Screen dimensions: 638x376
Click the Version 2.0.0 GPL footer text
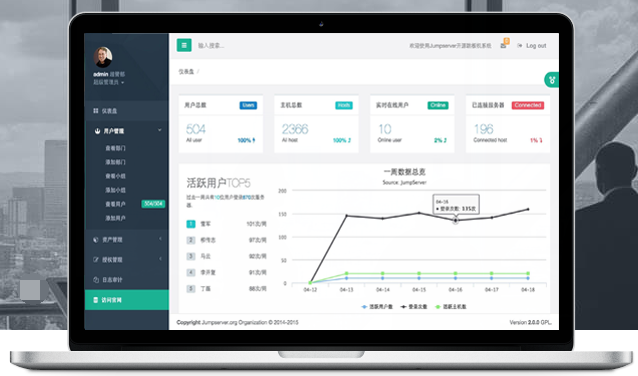pos(531,322)
